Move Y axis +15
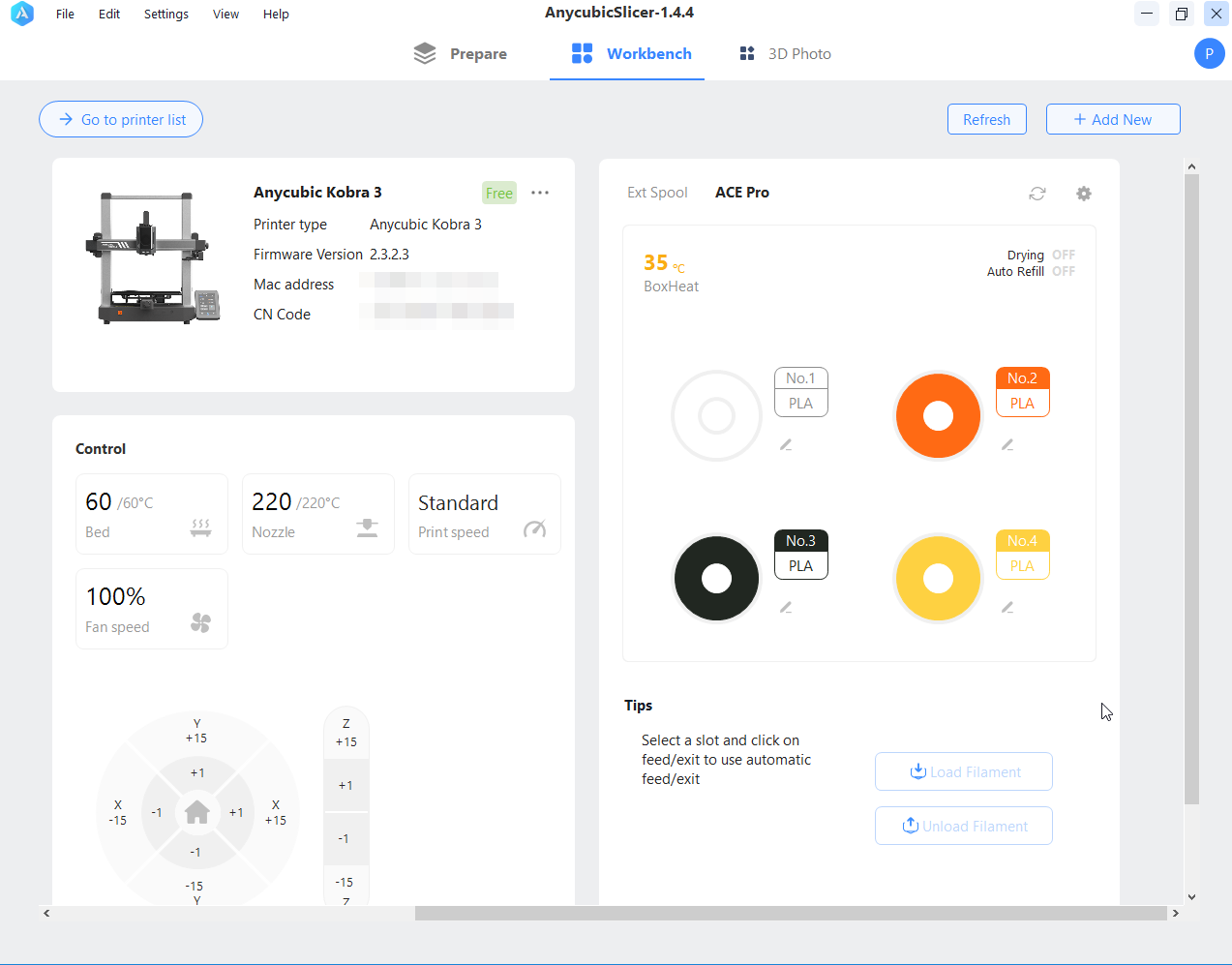1232x965 pixels. (x=196, y=731)
